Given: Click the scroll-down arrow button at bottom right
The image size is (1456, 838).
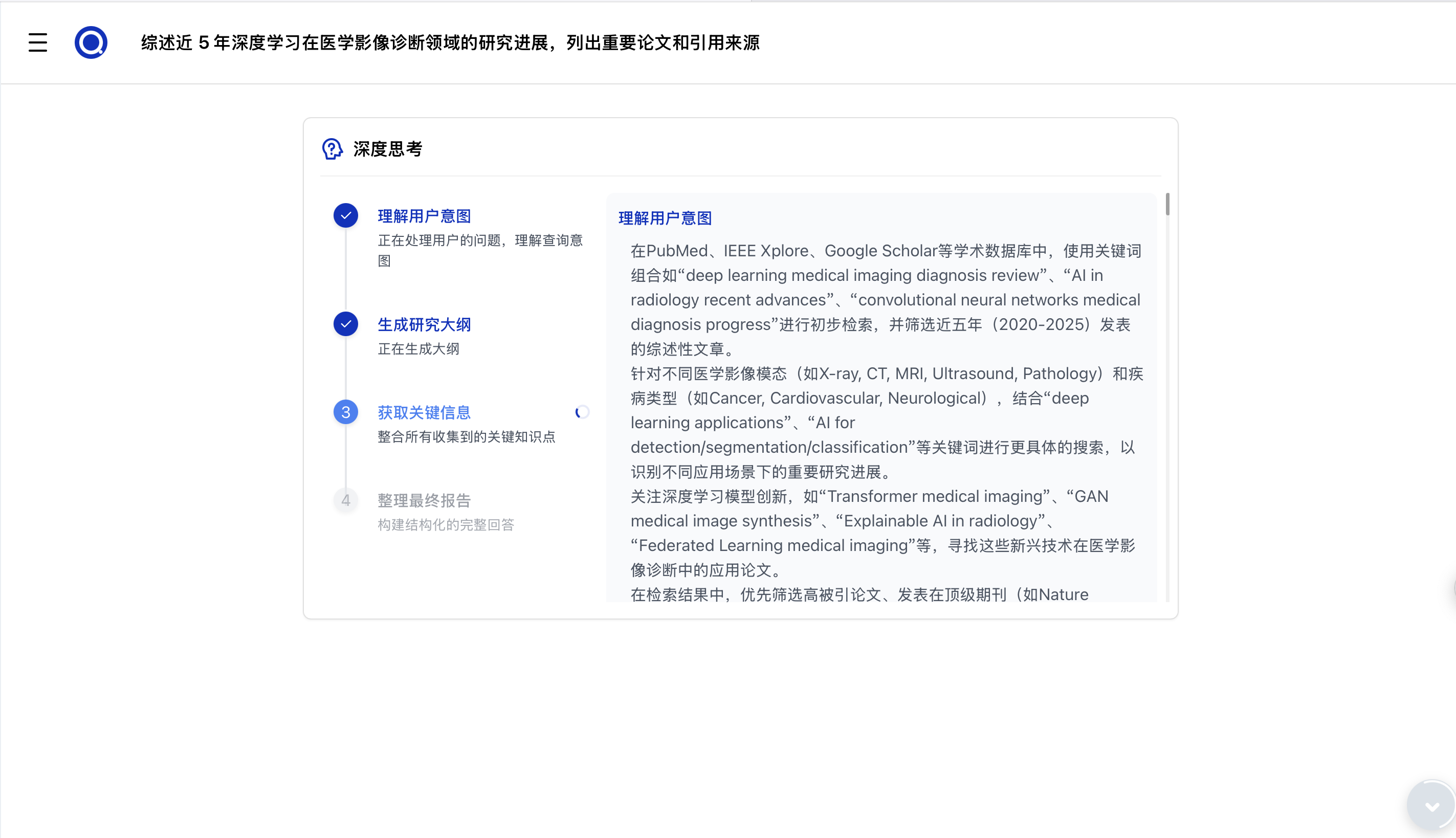Looking at the screenshot, I should click(1431, 806).
